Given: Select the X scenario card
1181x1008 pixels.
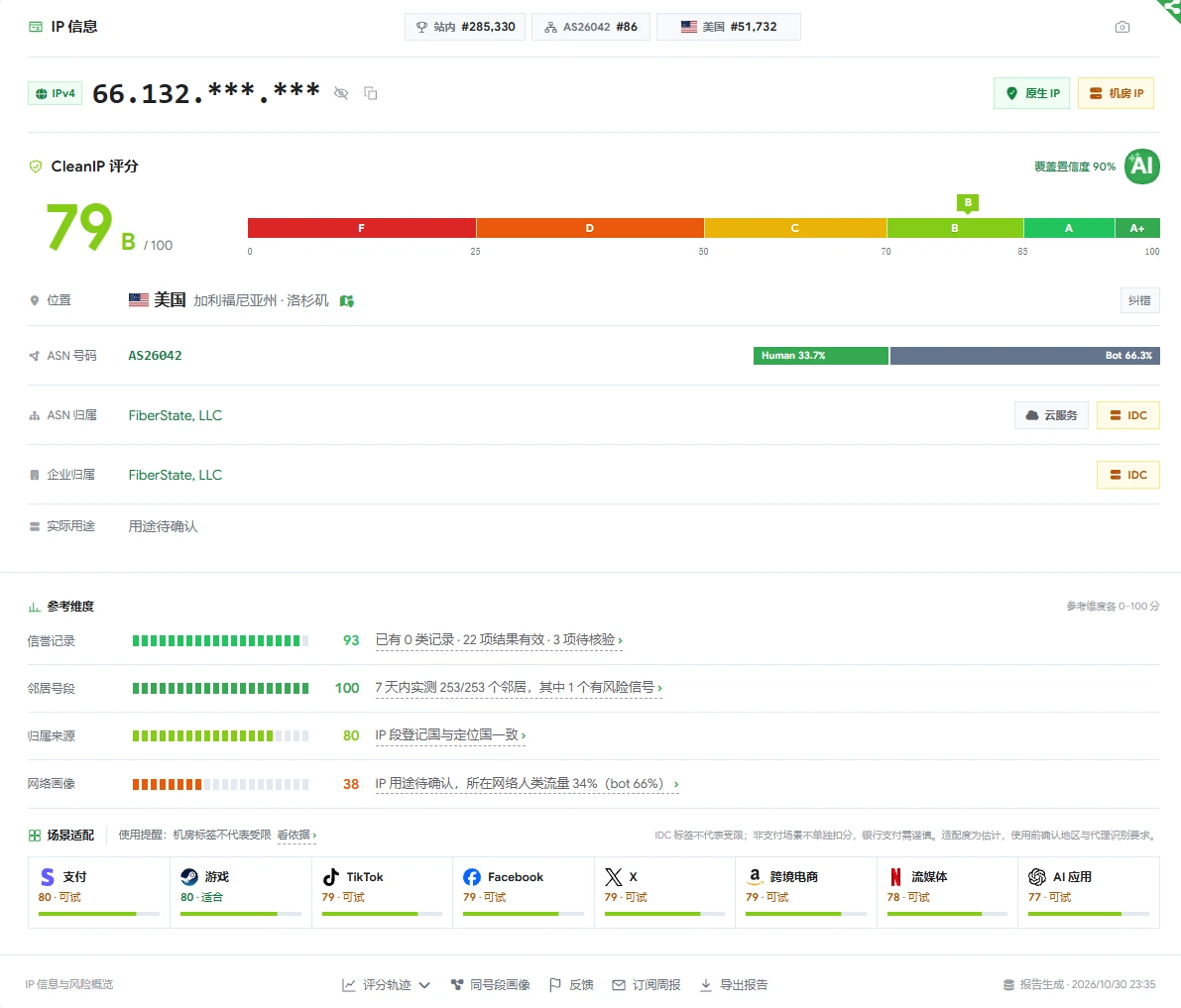Looking at the screenshot, I should pos(664,892).
